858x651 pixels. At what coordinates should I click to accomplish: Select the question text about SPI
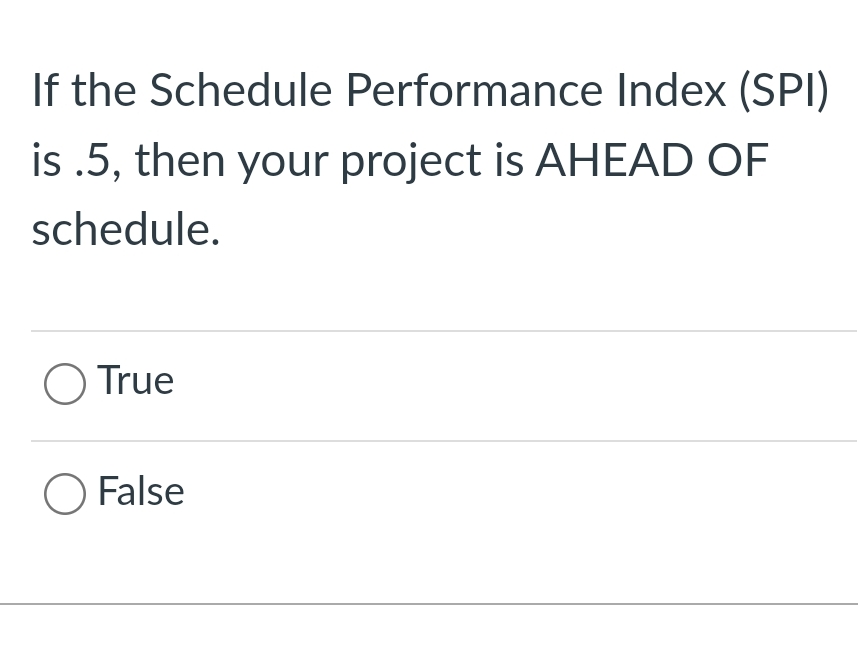pyautogui.click(x=430, y=160)
